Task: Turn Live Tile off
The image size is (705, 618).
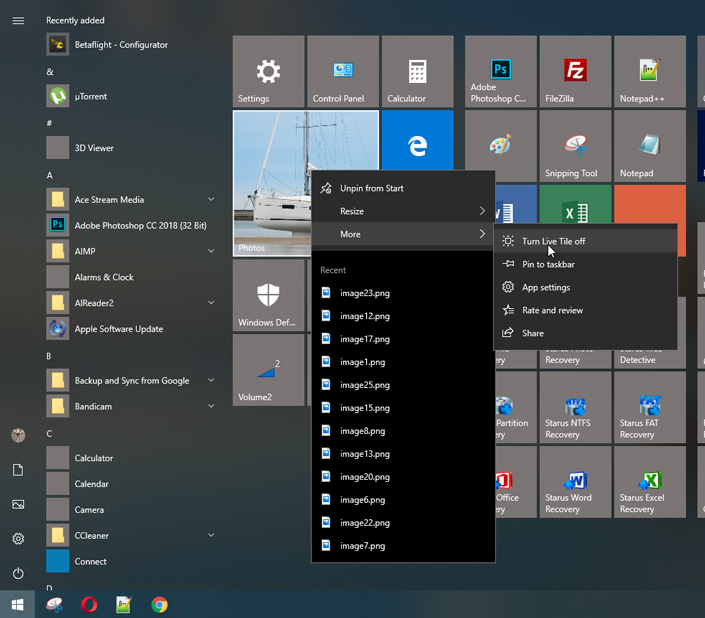Action: click(x=585, y=241)
